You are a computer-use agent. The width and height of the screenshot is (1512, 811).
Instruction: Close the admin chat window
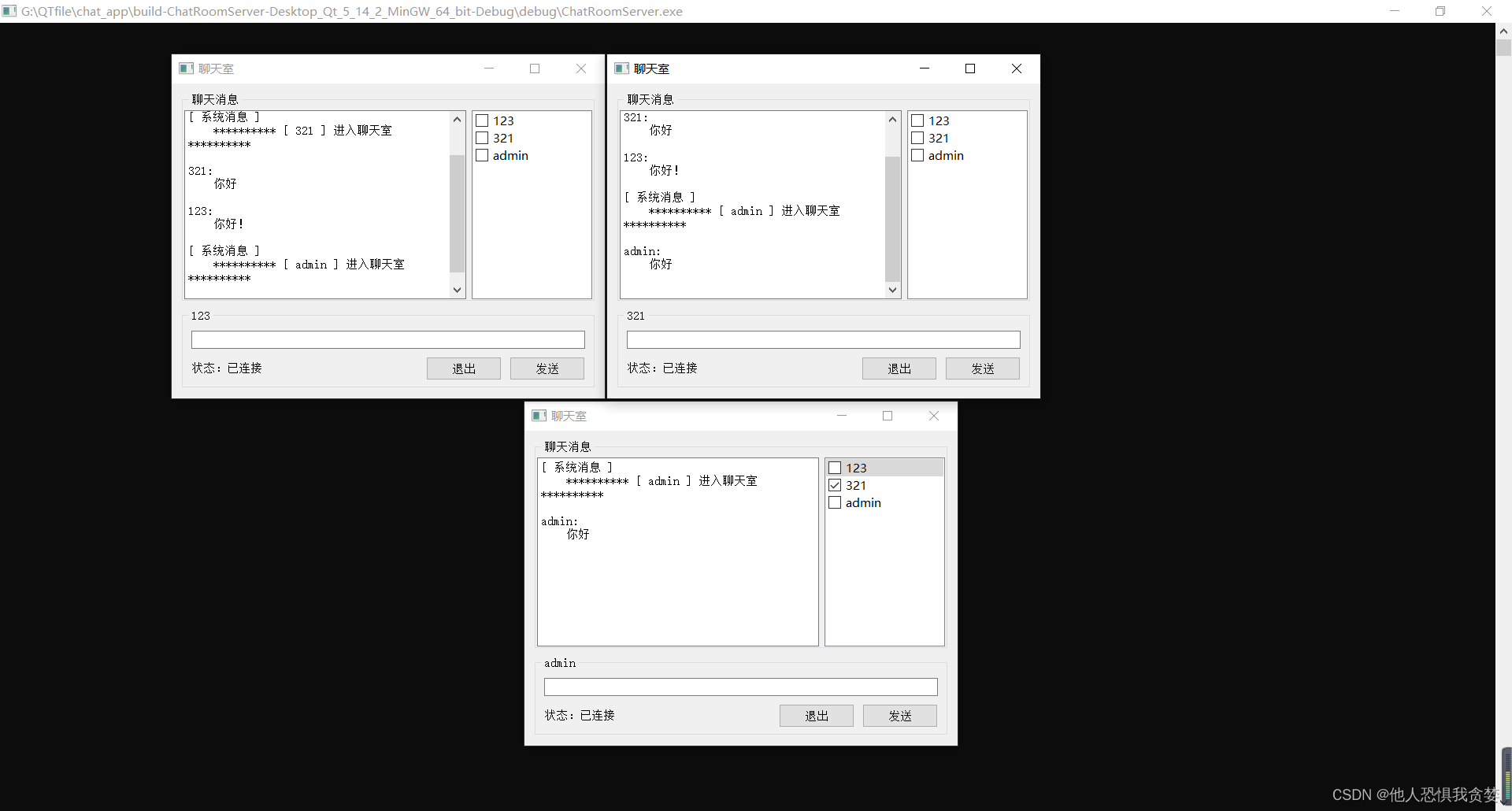[934, 416]
